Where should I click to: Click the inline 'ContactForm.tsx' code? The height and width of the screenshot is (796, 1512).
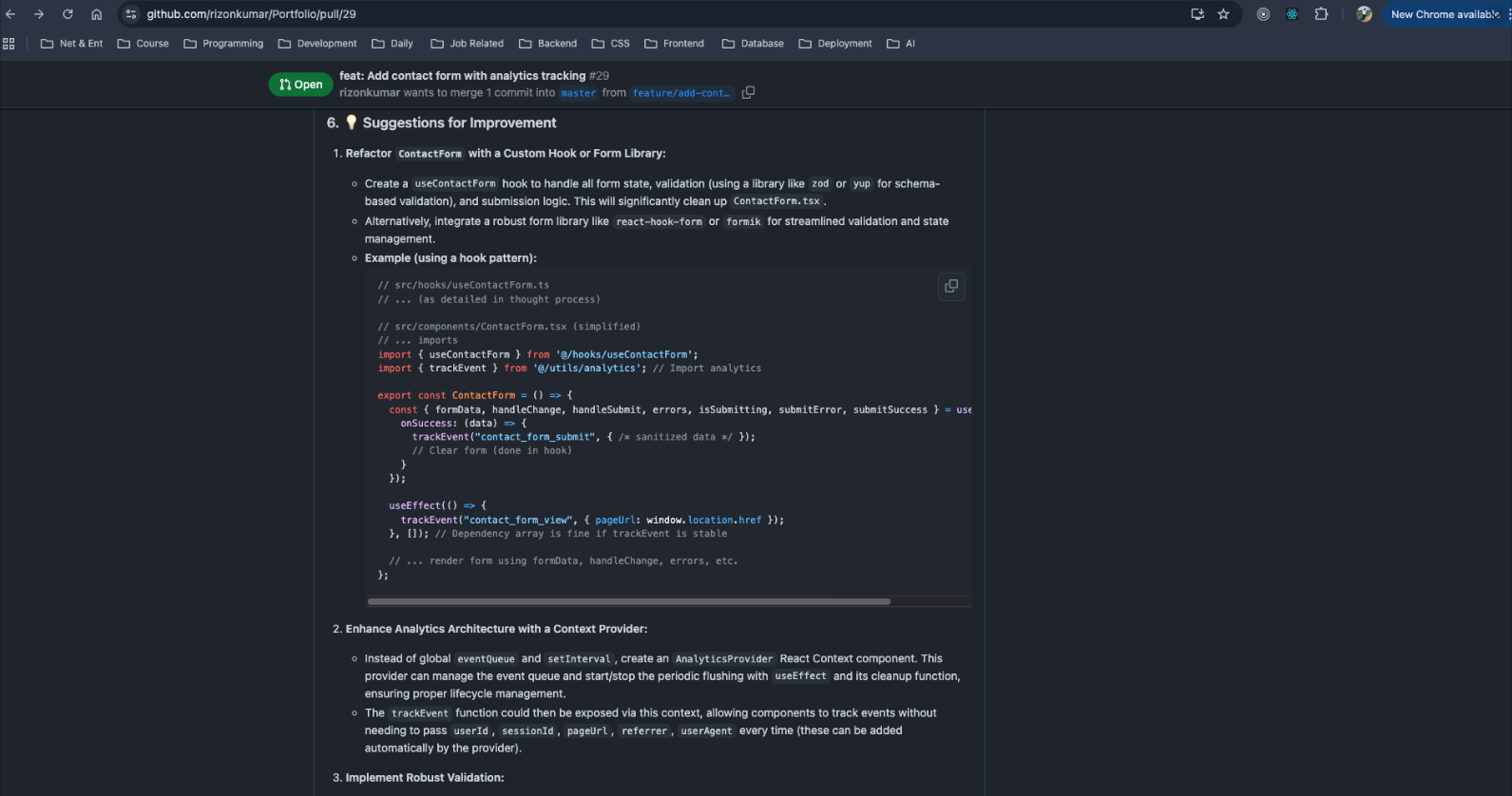(776, 201)
